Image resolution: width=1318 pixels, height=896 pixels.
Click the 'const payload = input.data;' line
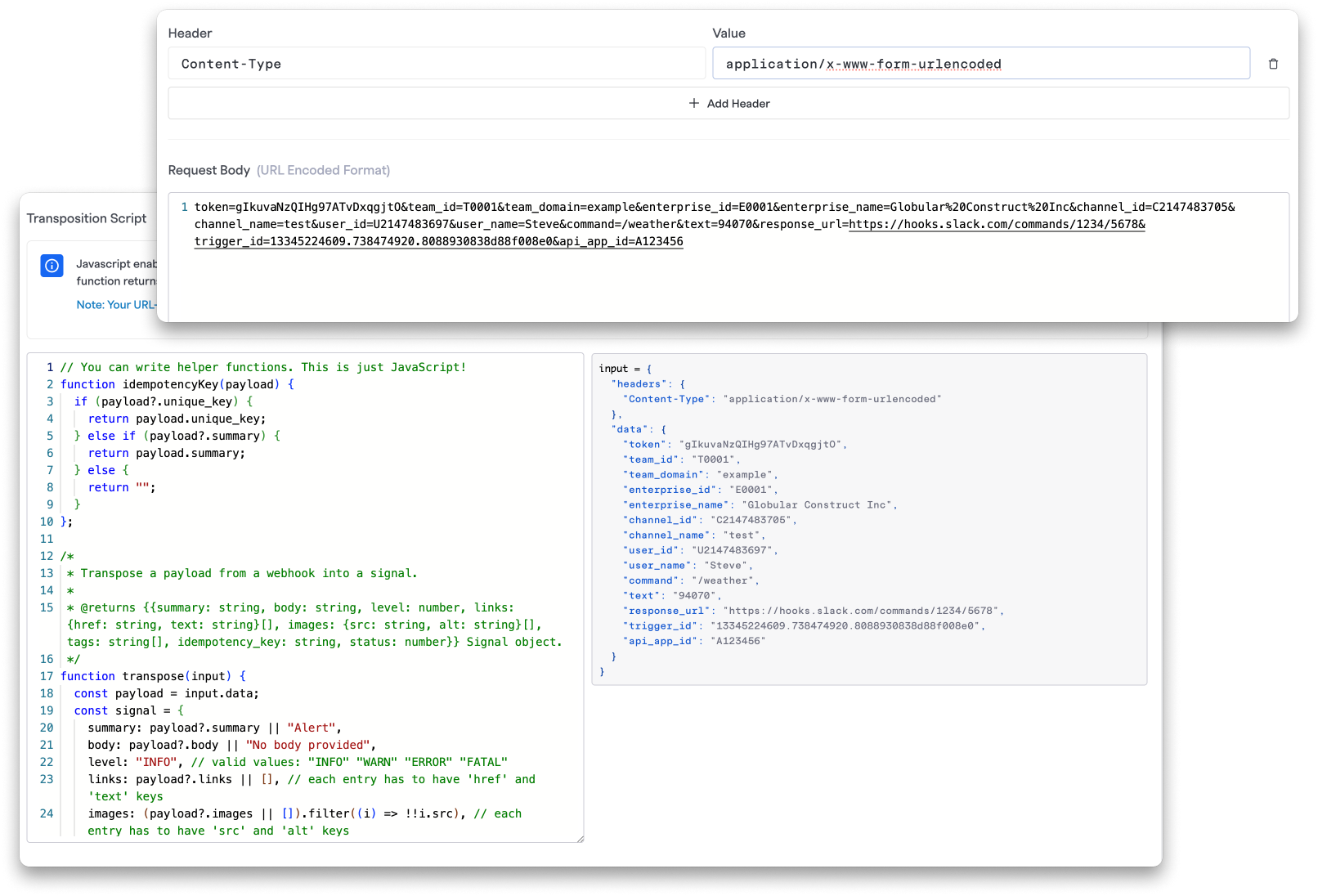pos(167,693)
